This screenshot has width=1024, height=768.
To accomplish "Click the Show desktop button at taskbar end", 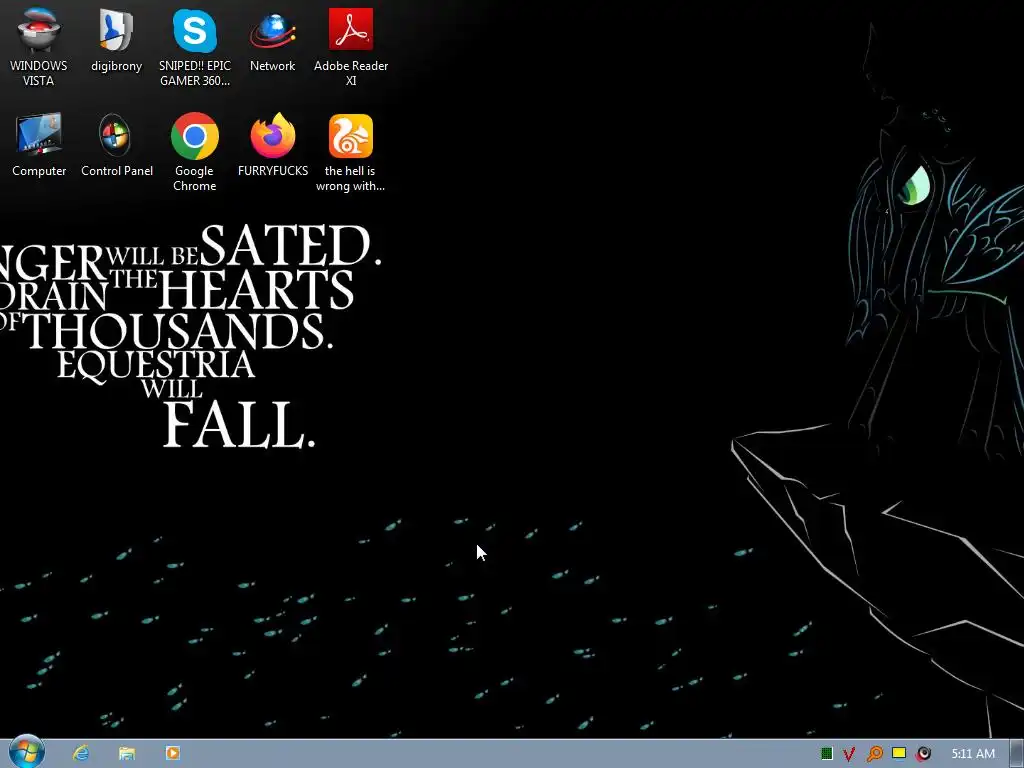I will [1017, 754].
